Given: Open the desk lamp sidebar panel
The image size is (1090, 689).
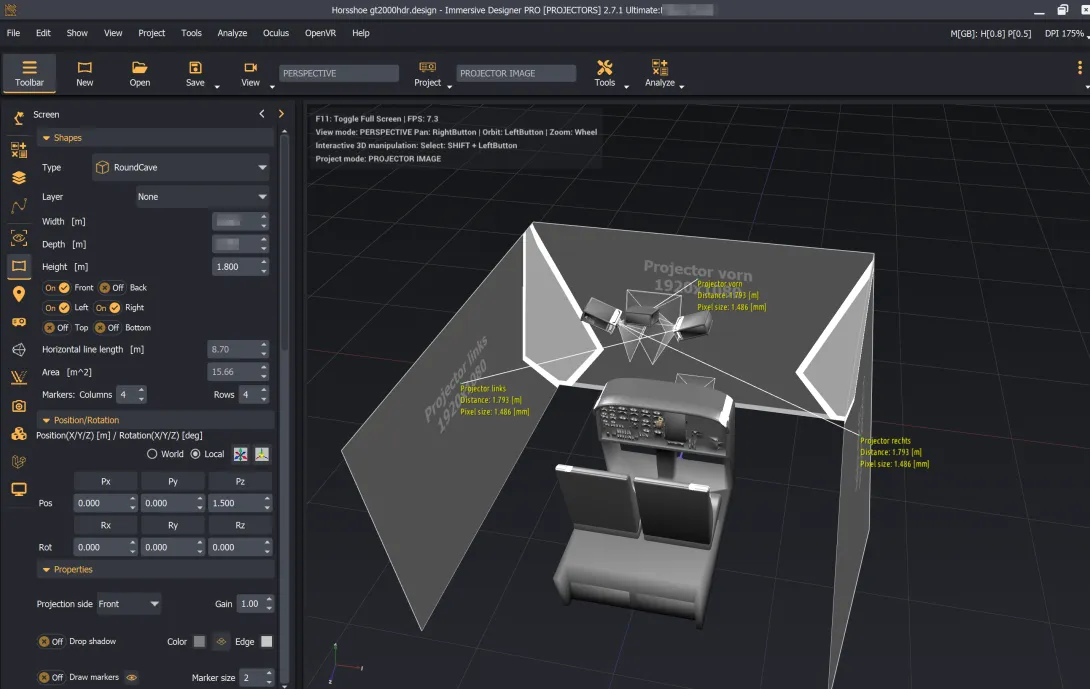Looking at the screenshot, I should point(19,119).
